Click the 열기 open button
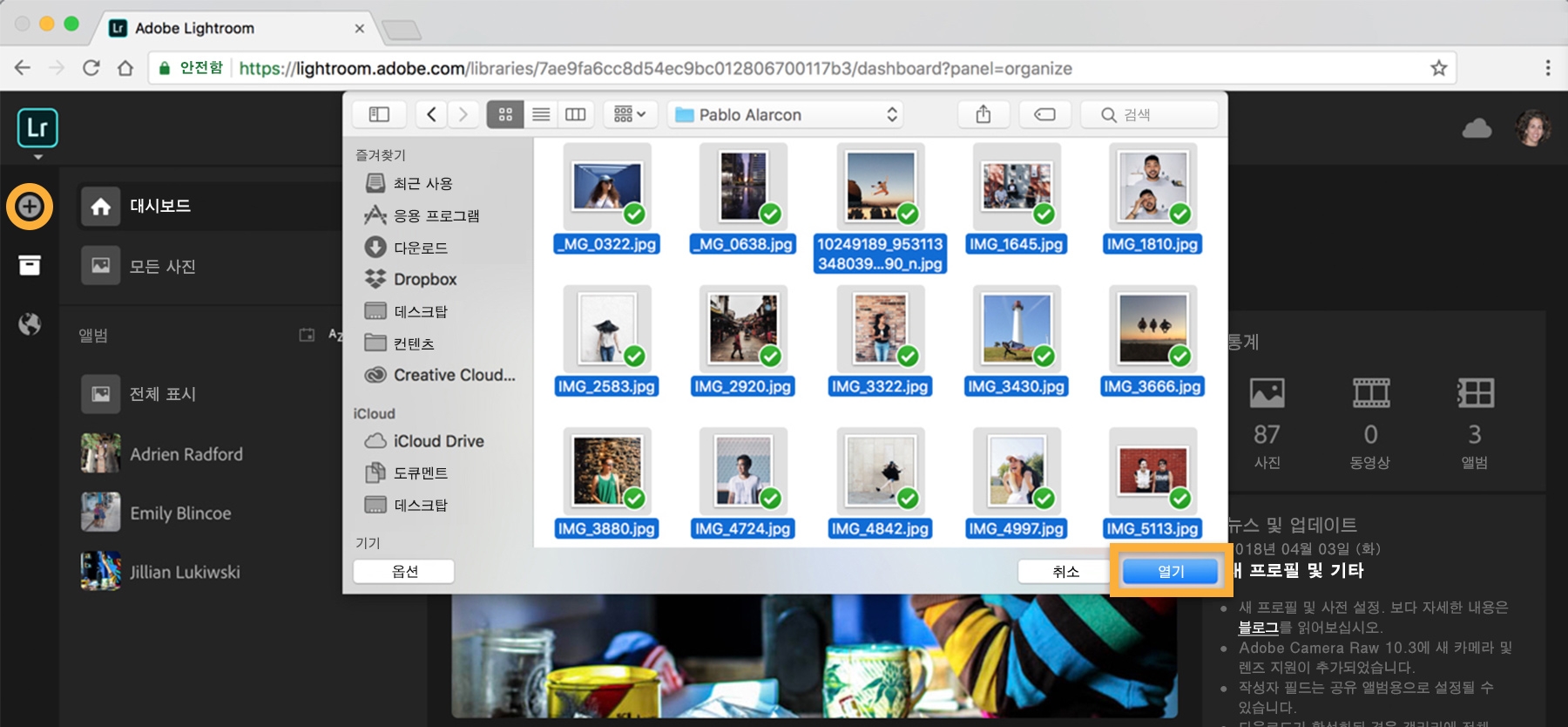Screen dimensions: 1568x727 1171,571
